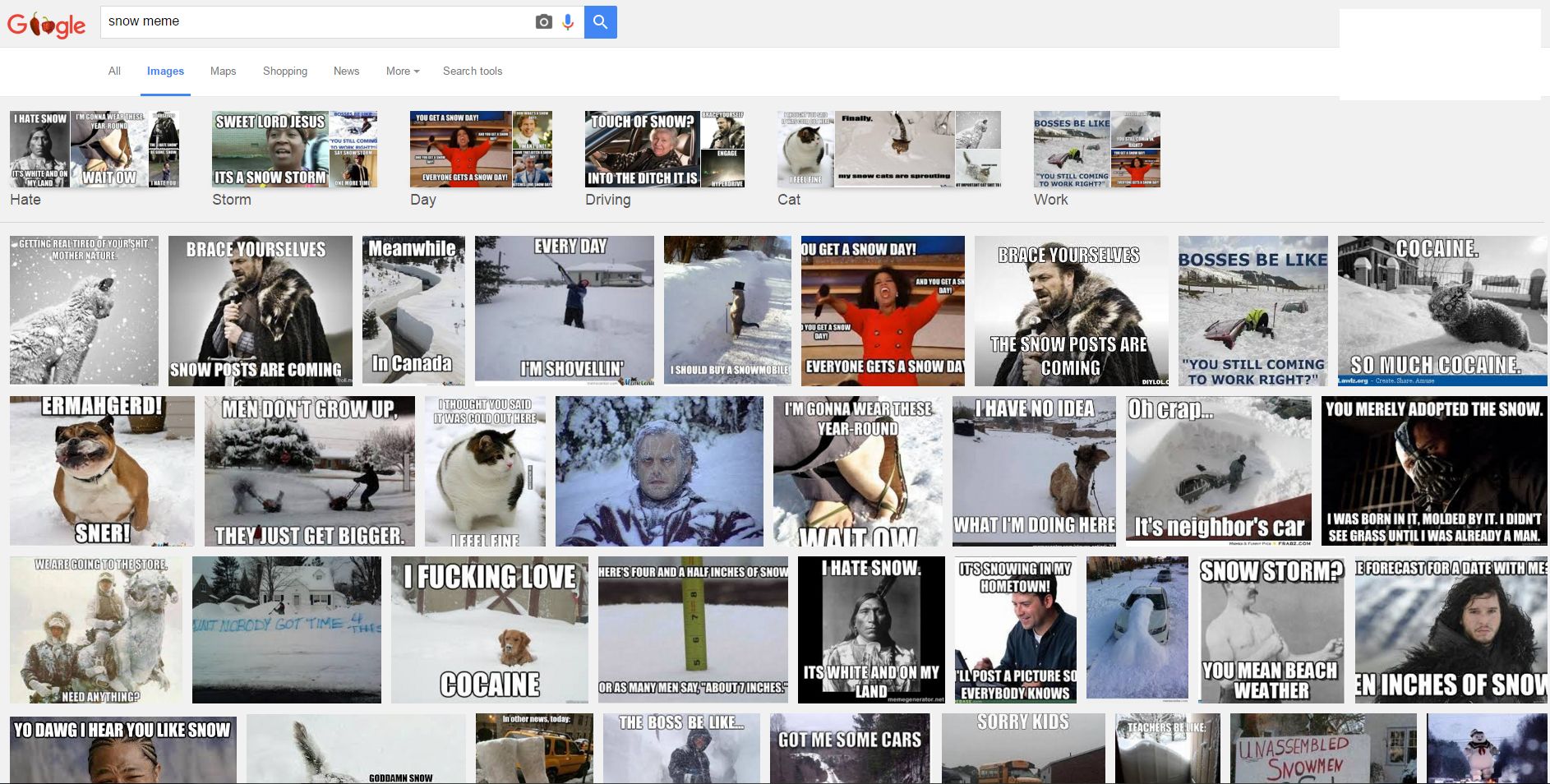The width and height of the screenshot is (1550, 784).
Task: Open 'It's snowing in my hometown' meme
Action: coord(1016,630)
